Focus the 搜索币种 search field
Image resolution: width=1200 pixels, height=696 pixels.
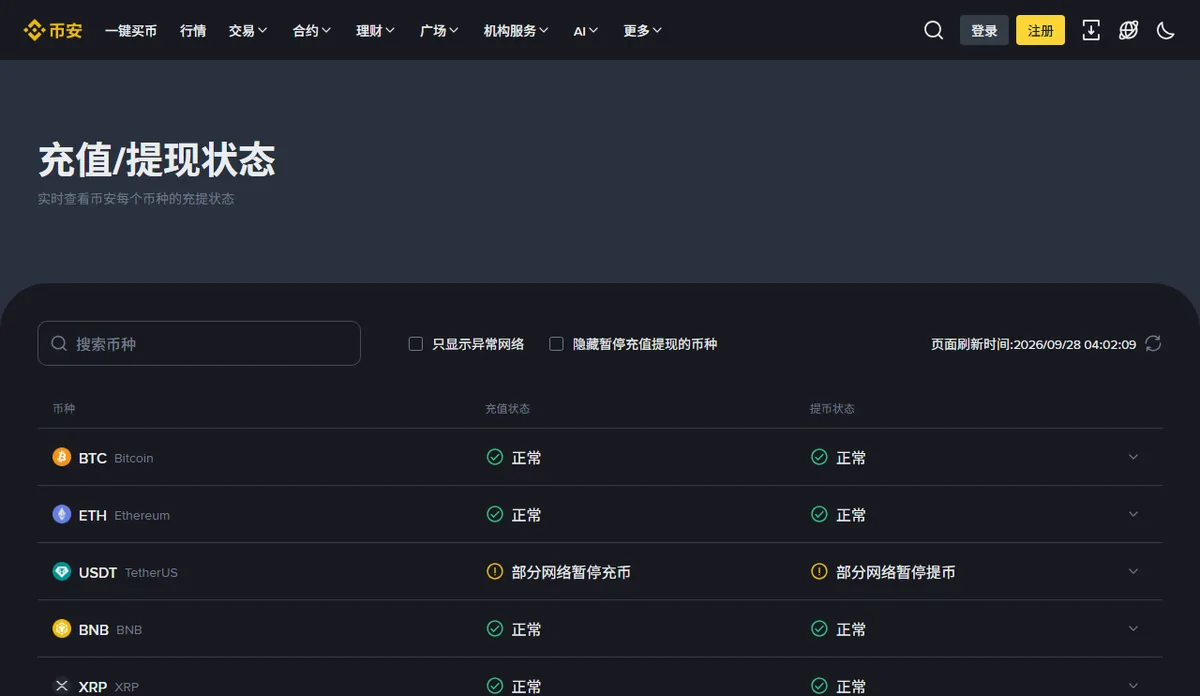[199, 343]
